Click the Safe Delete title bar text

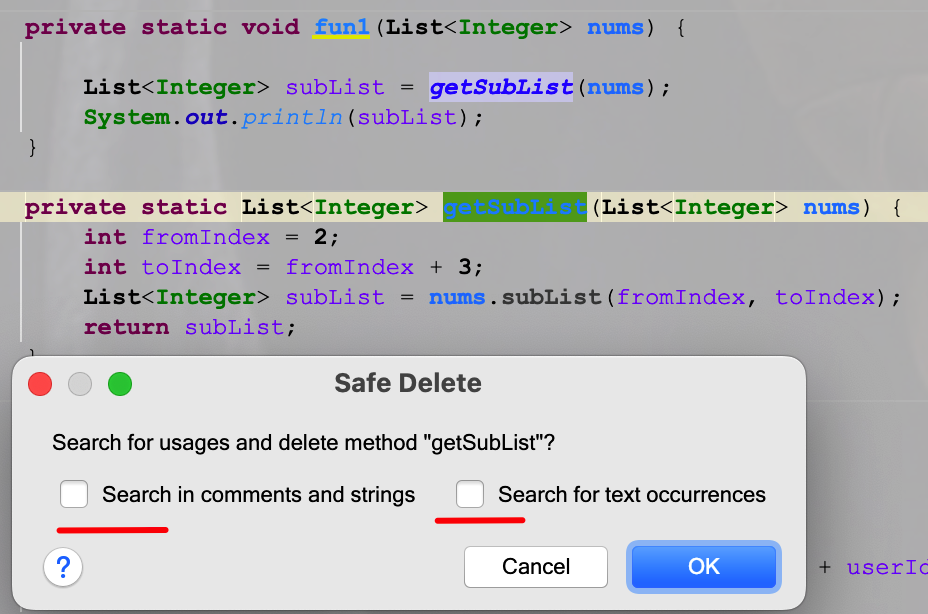(408, 383)
